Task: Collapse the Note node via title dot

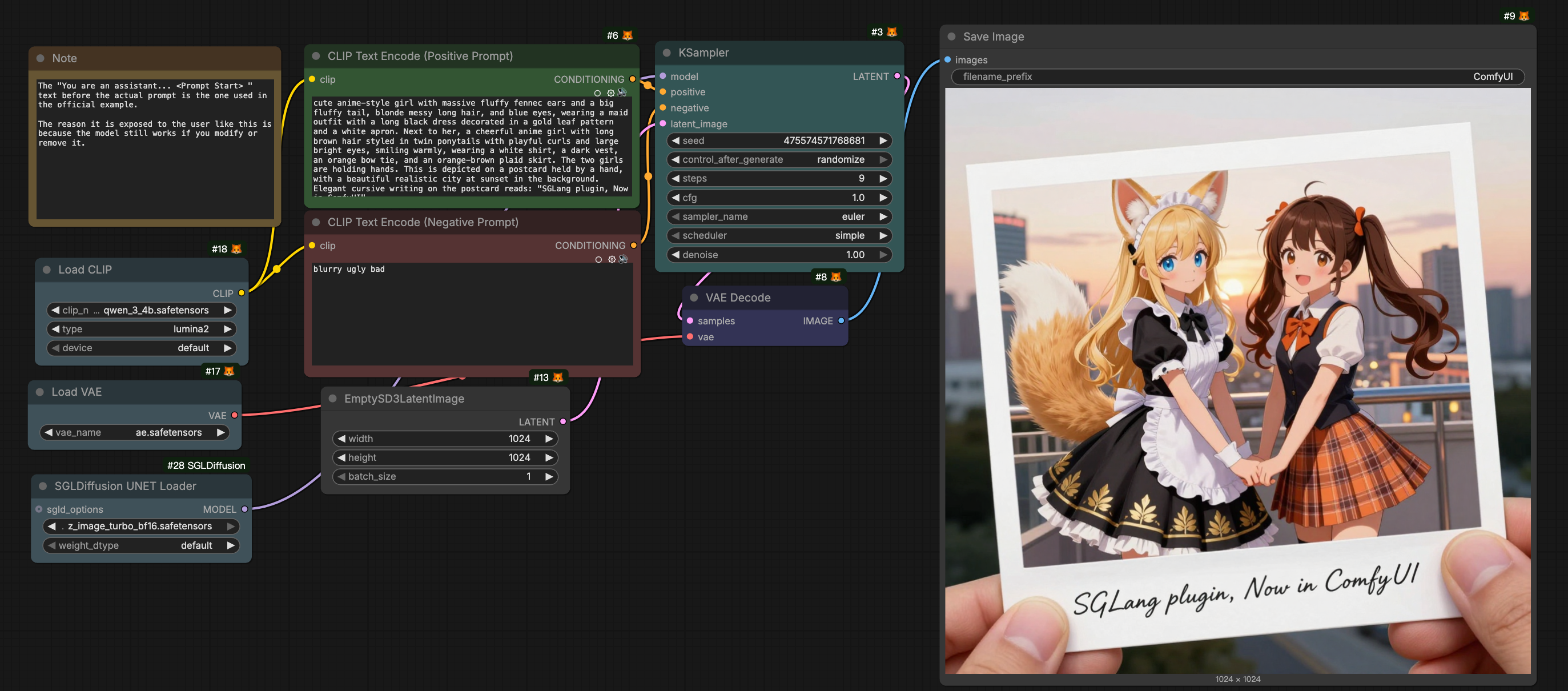Action: click(x=40, y=58)
